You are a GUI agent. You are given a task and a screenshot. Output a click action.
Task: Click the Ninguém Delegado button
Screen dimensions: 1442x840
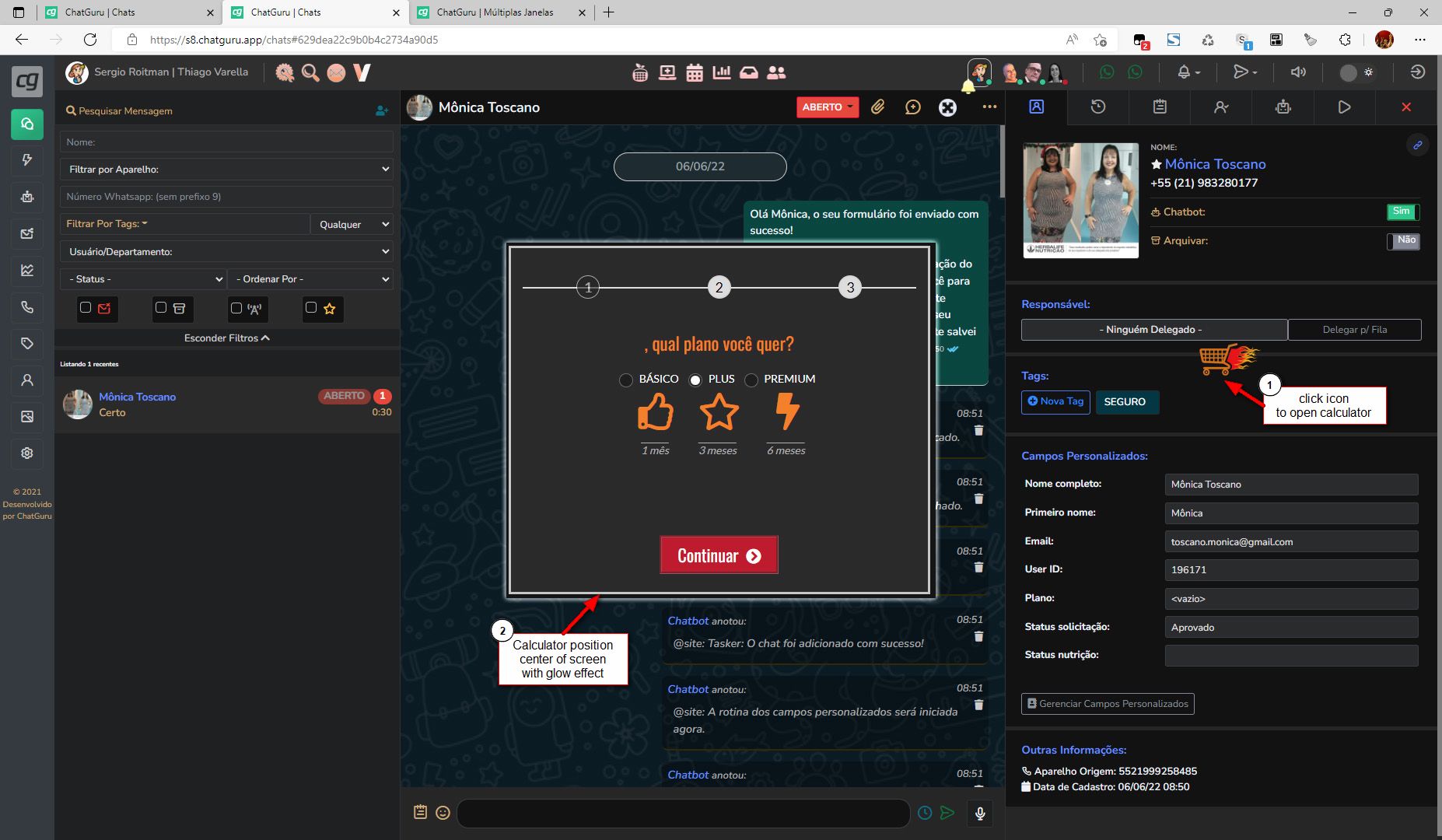(x=1154, y=330)
